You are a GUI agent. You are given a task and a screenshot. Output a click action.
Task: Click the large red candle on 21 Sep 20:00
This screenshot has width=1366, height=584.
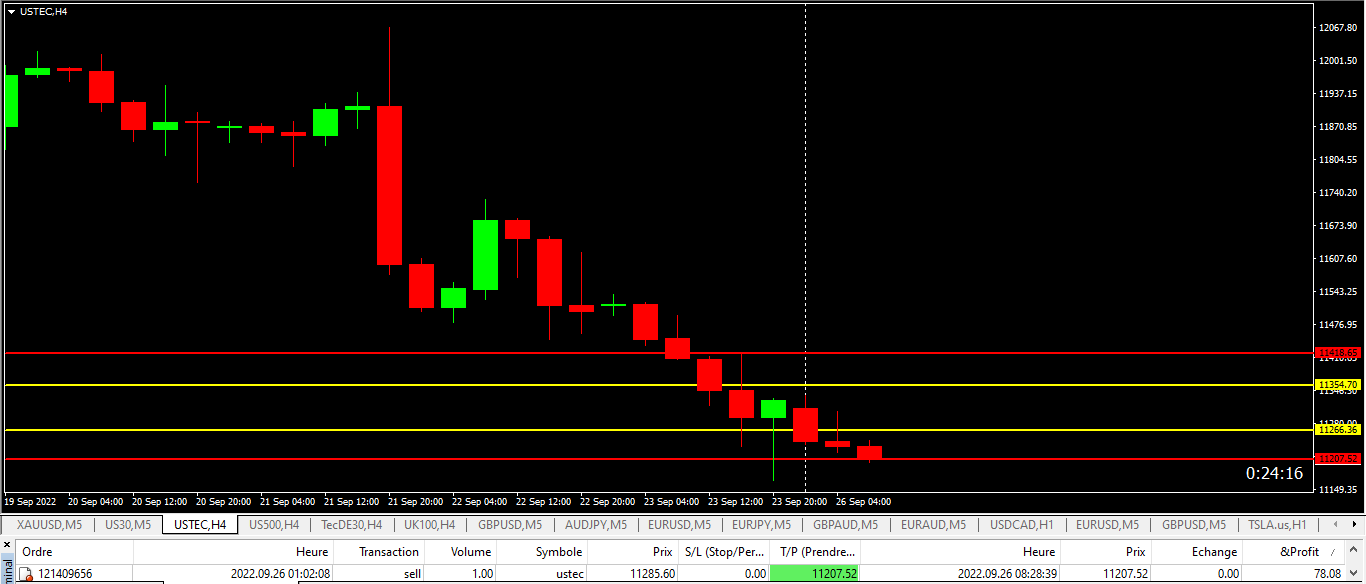click(389, 185)
